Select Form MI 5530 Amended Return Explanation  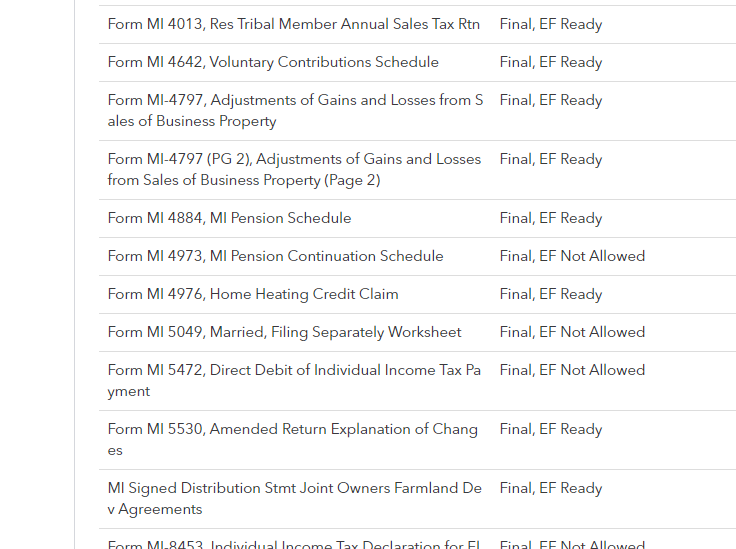click(x=292, y=439)
